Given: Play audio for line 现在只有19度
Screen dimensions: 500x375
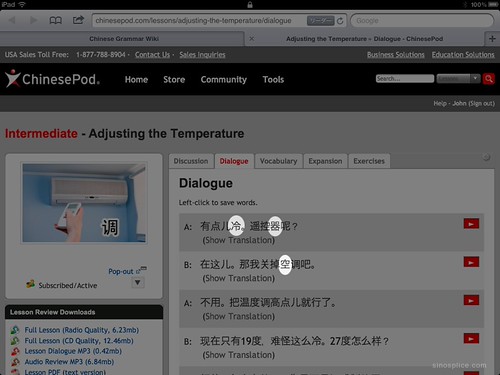Looking at the screenshot, I should [471, 339].
